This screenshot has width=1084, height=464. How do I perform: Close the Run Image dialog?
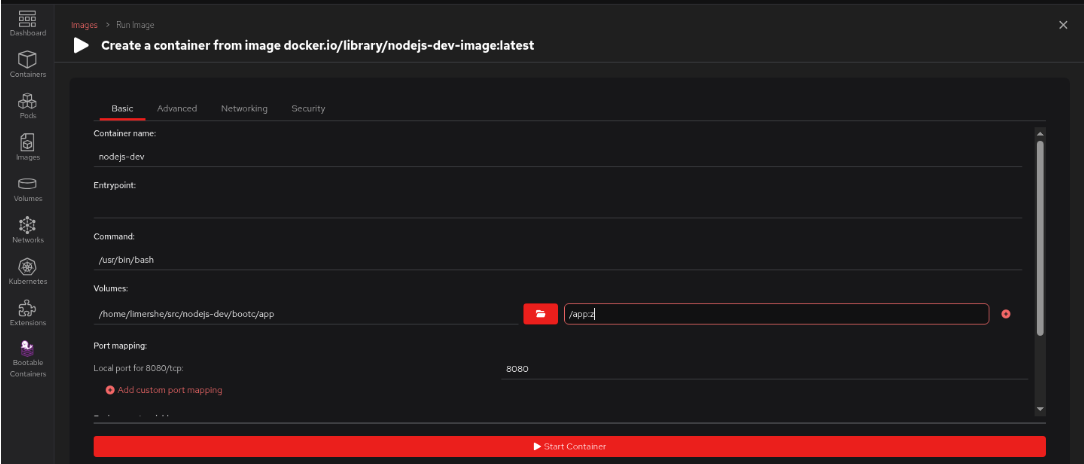[x=1063, y=25]
